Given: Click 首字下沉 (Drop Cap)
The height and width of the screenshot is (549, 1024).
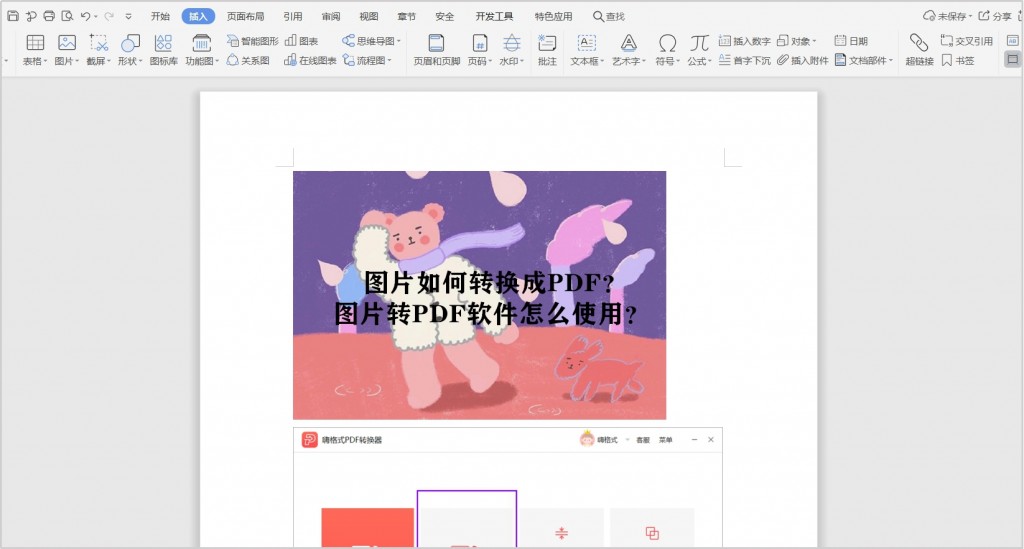Looking at the screenshot, I should pos(744,60).
